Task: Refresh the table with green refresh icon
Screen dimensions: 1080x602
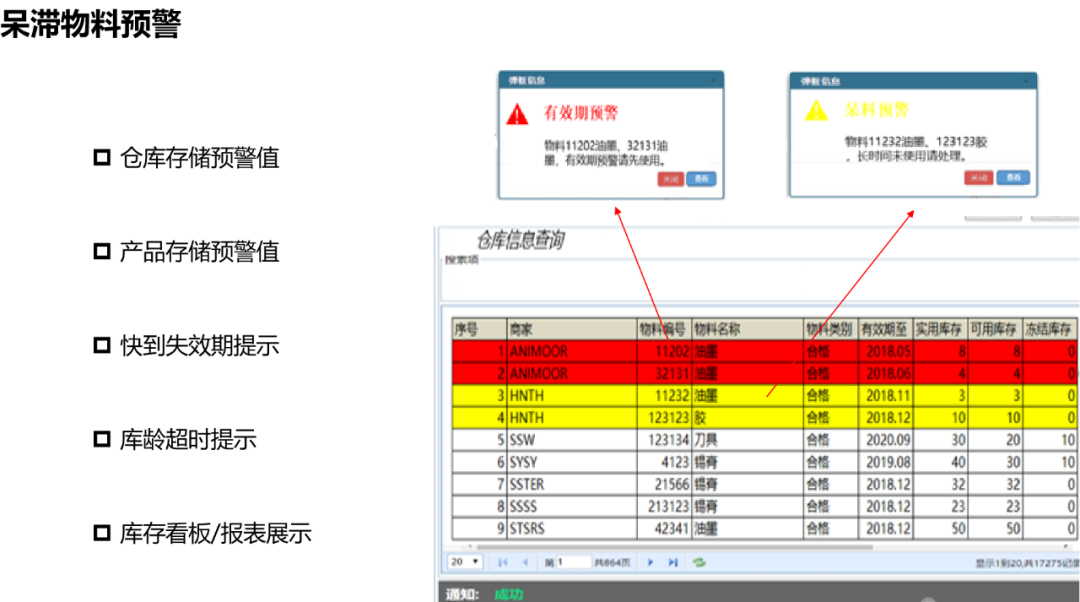Action: 699,563
